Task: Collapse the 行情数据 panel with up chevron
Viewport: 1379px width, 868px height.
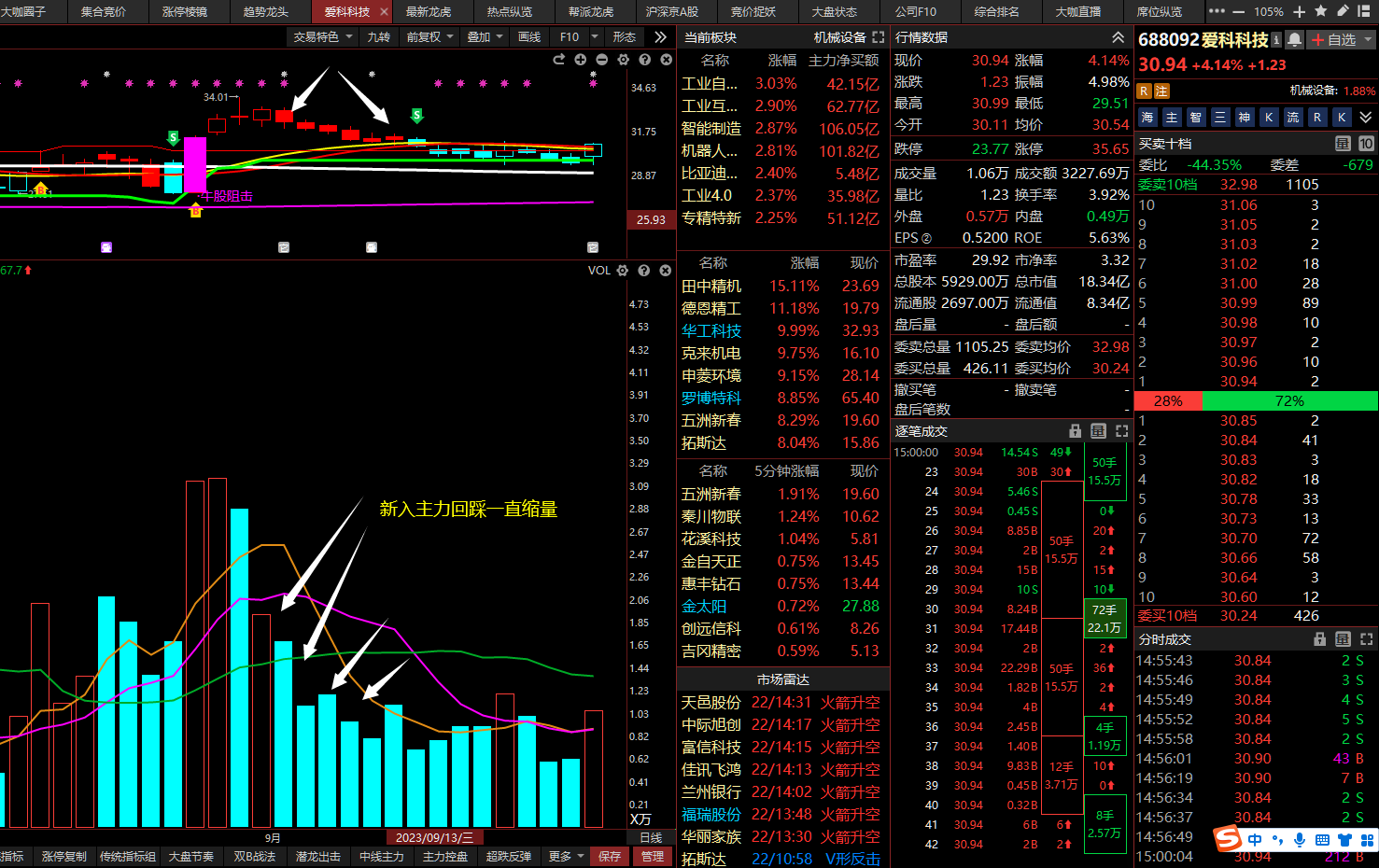Action: click(1118, 37)
